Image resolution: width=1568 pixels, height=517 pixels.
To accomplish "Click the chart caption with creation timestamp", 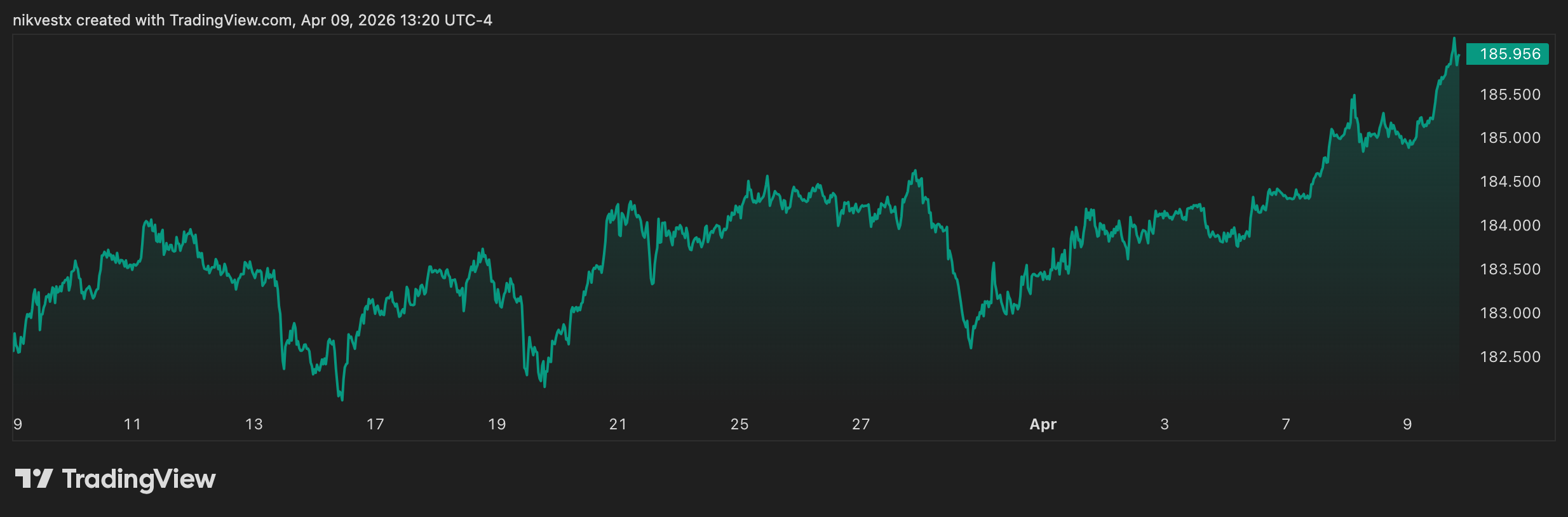I will (x=252, y=20).
